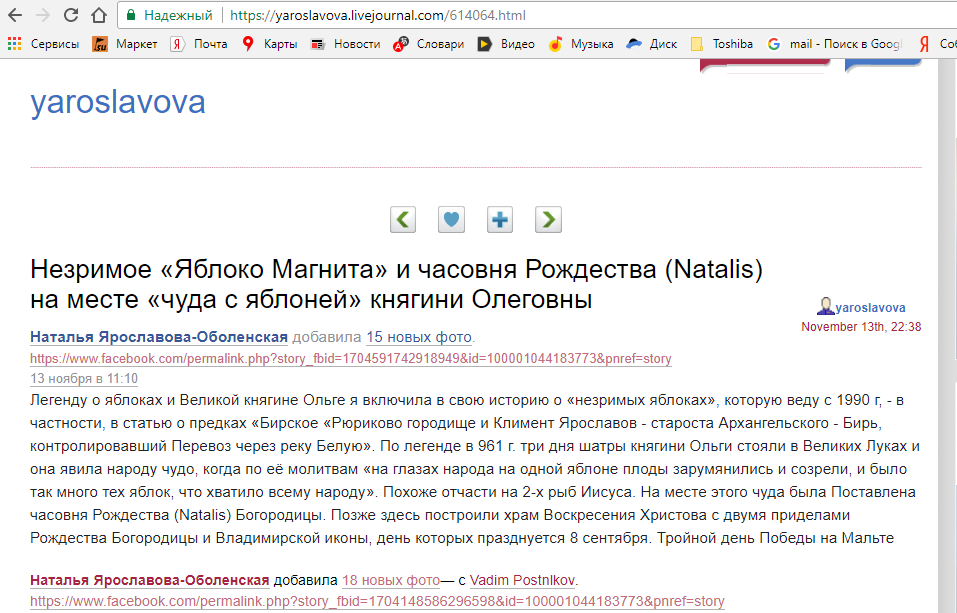Click the red banner button at top right
This screenshot has width=957, height=613.
pos(765,66)
